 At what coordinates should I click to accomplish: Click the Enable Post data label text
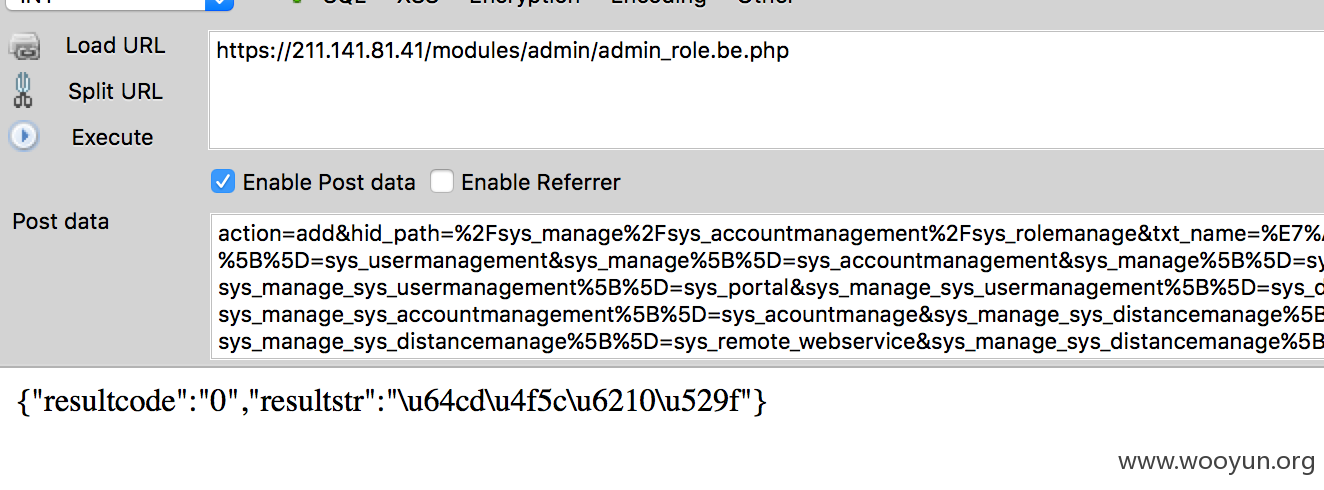click(329, 182)
